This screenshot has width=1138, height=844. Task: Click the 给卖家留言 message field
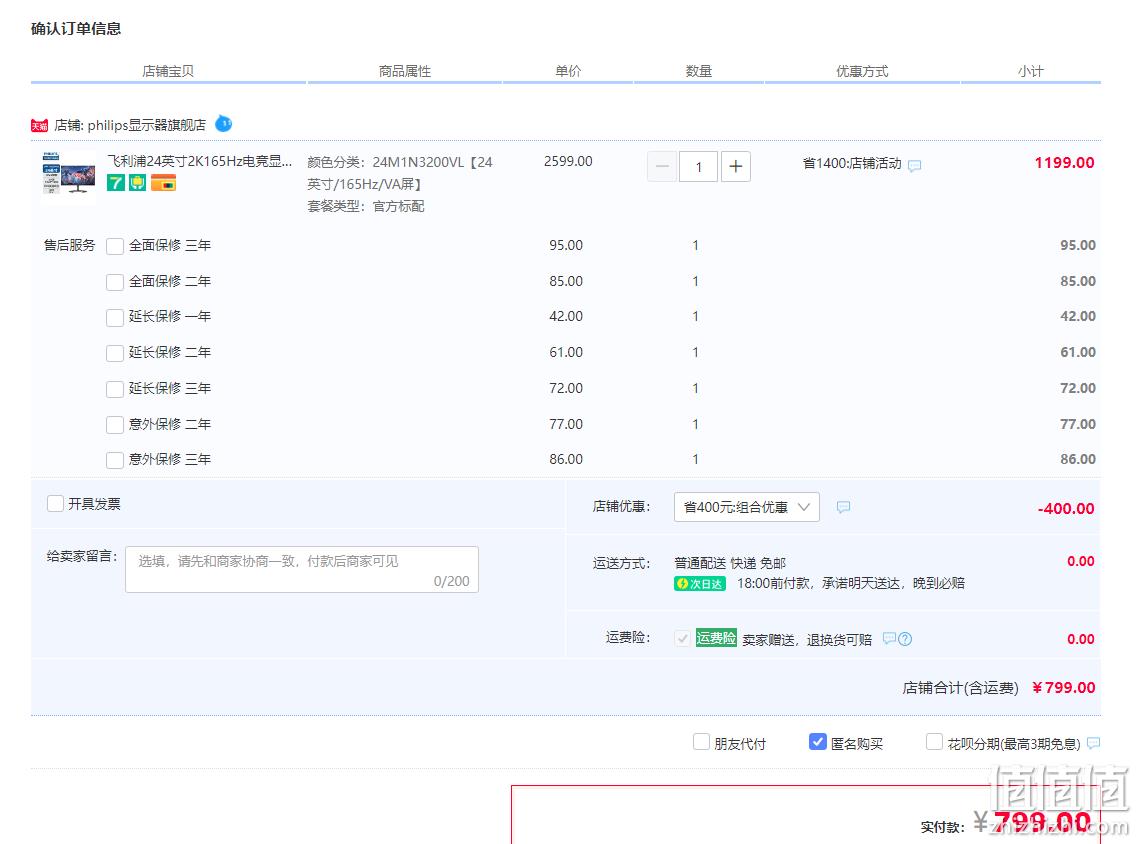[x=302, y=570]
